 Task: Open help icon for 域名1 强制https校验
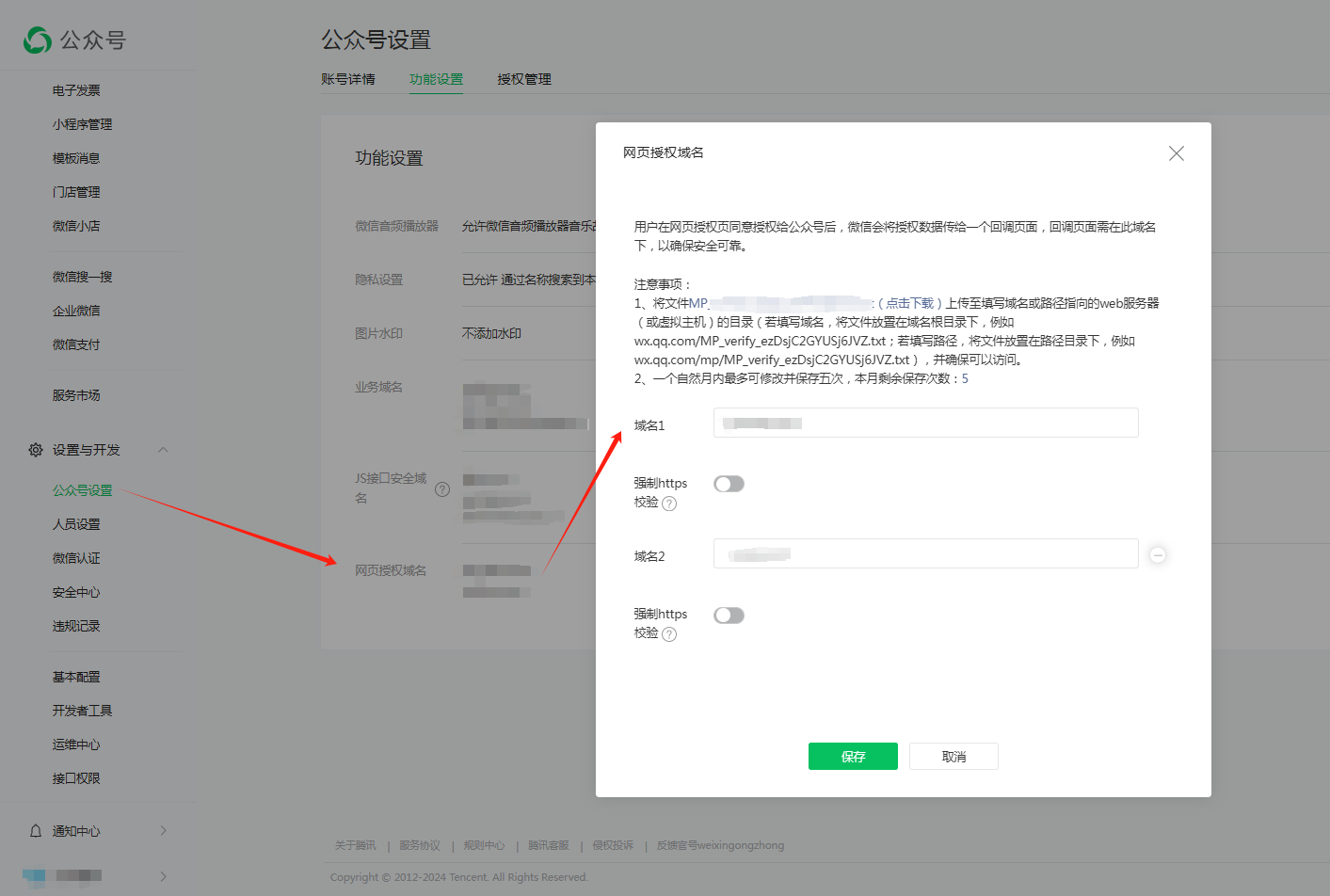(669, 504)
